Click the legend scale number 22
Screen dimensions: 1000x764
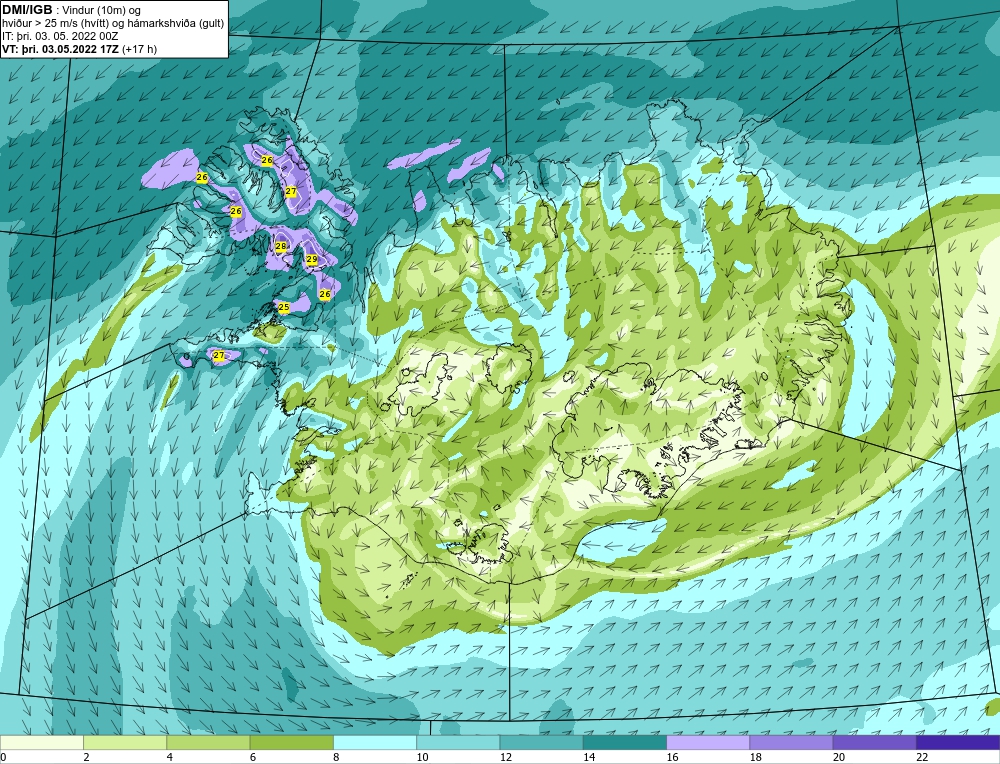(x=922, y=758)
